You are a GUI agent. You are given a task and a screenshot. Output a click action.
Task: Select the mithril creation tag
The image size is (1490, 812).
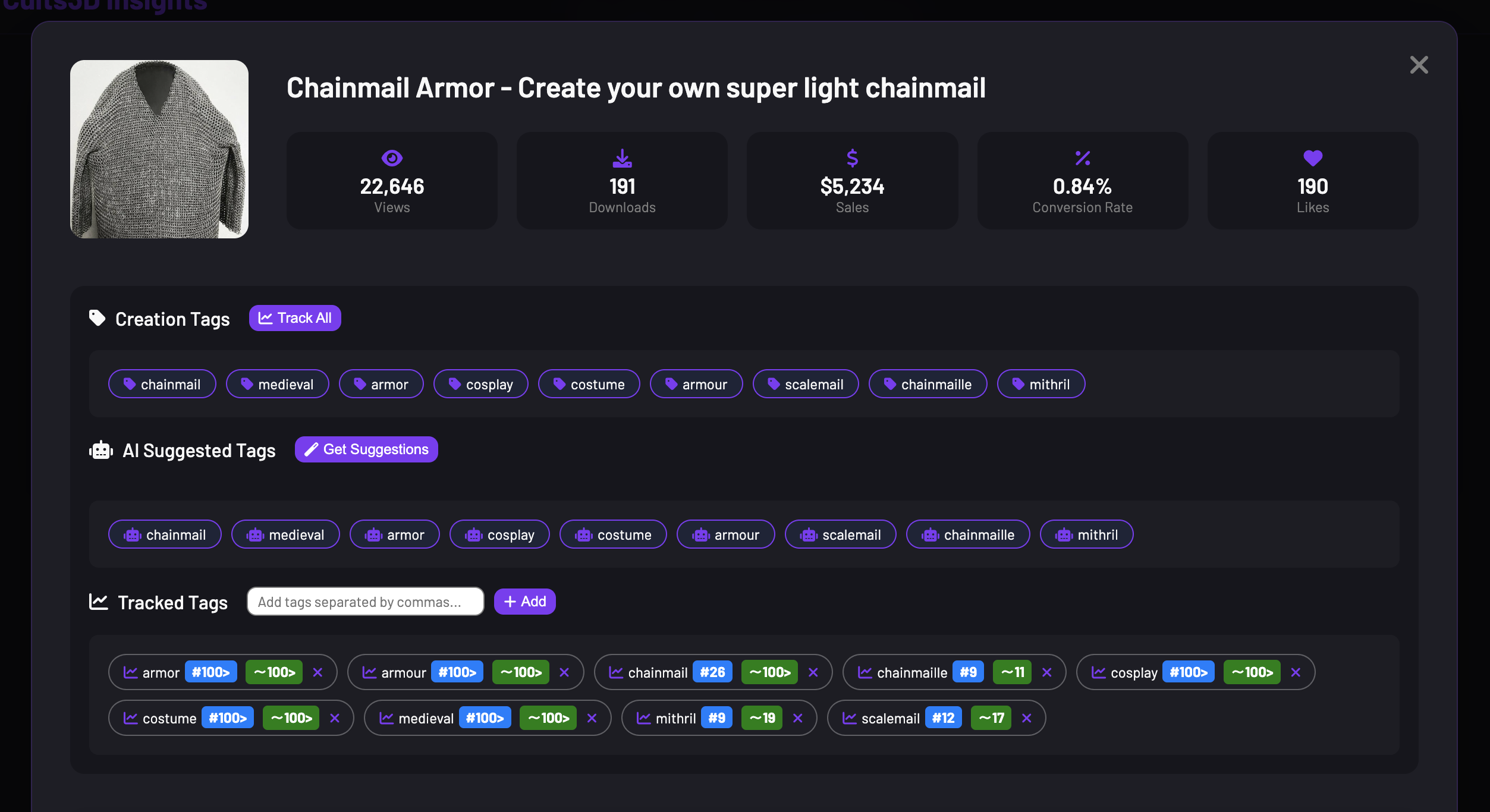[x=1041, y=385]
